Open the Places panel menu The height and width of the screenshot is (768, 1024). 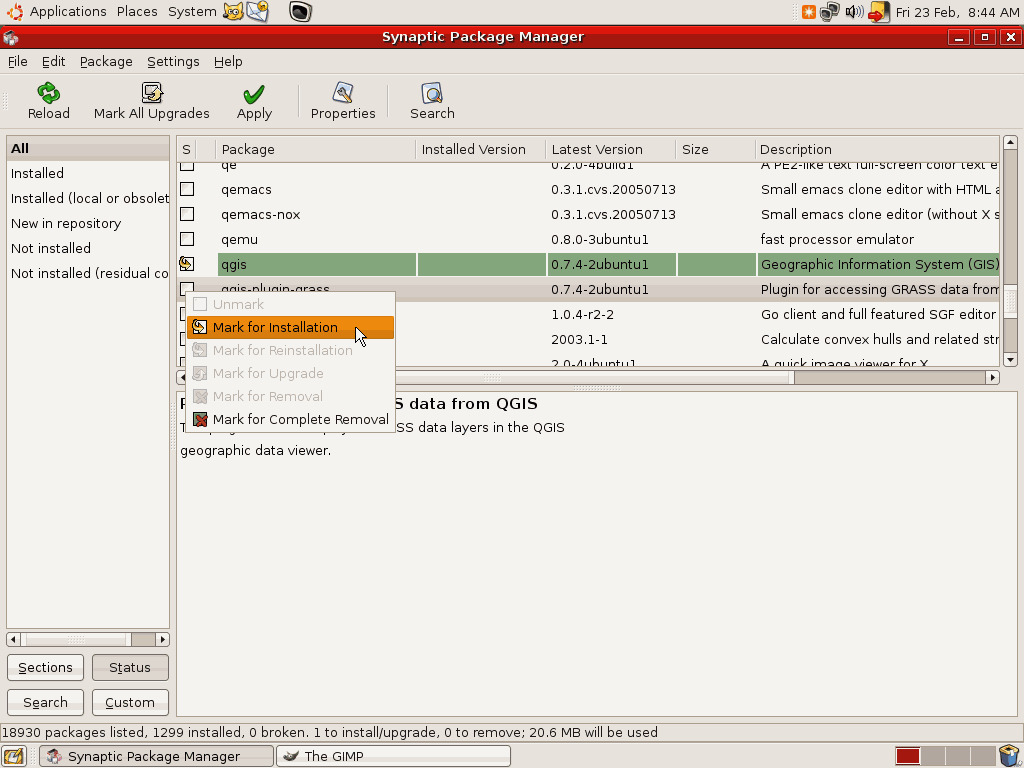pyautogui.click(x=137, y=12)
